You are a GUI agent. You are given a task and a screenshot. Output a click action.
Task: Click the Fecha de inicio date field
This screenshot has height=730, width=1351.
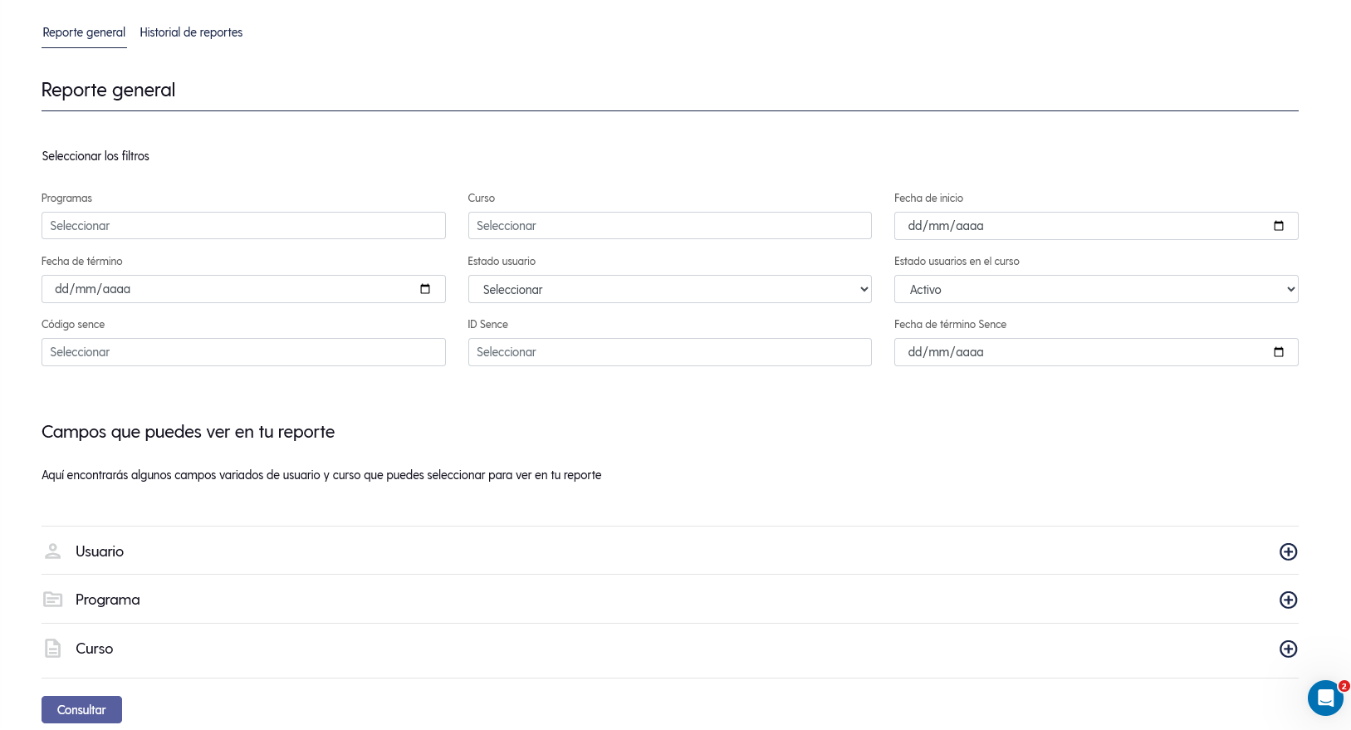(x=1096, y=226)
